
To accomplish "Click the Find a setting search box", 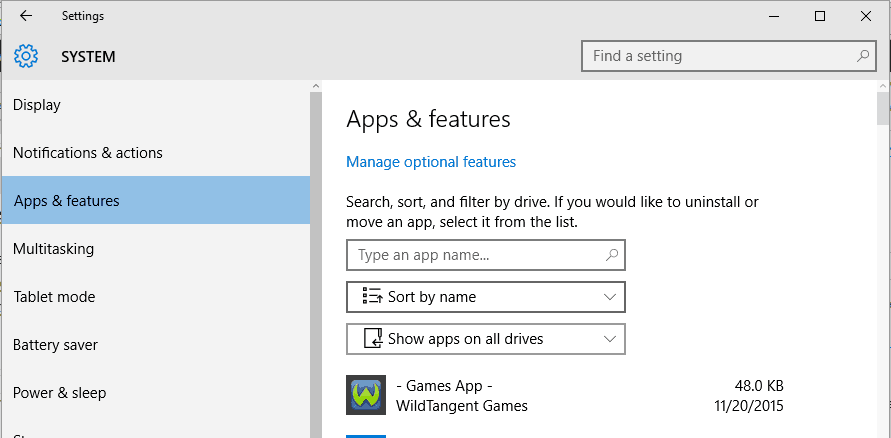I will point(728,56).
